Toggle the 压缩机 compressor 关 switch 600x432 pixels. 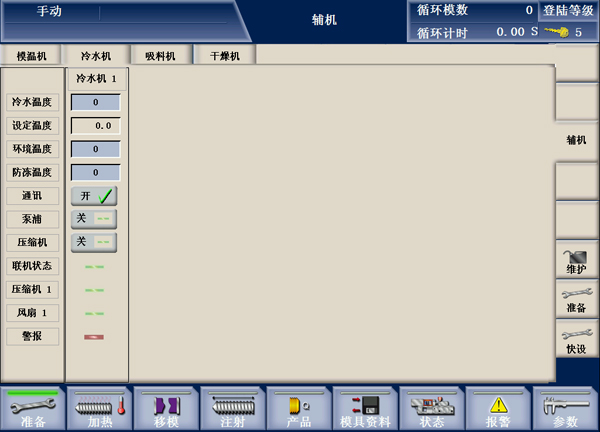click(94, 242)
